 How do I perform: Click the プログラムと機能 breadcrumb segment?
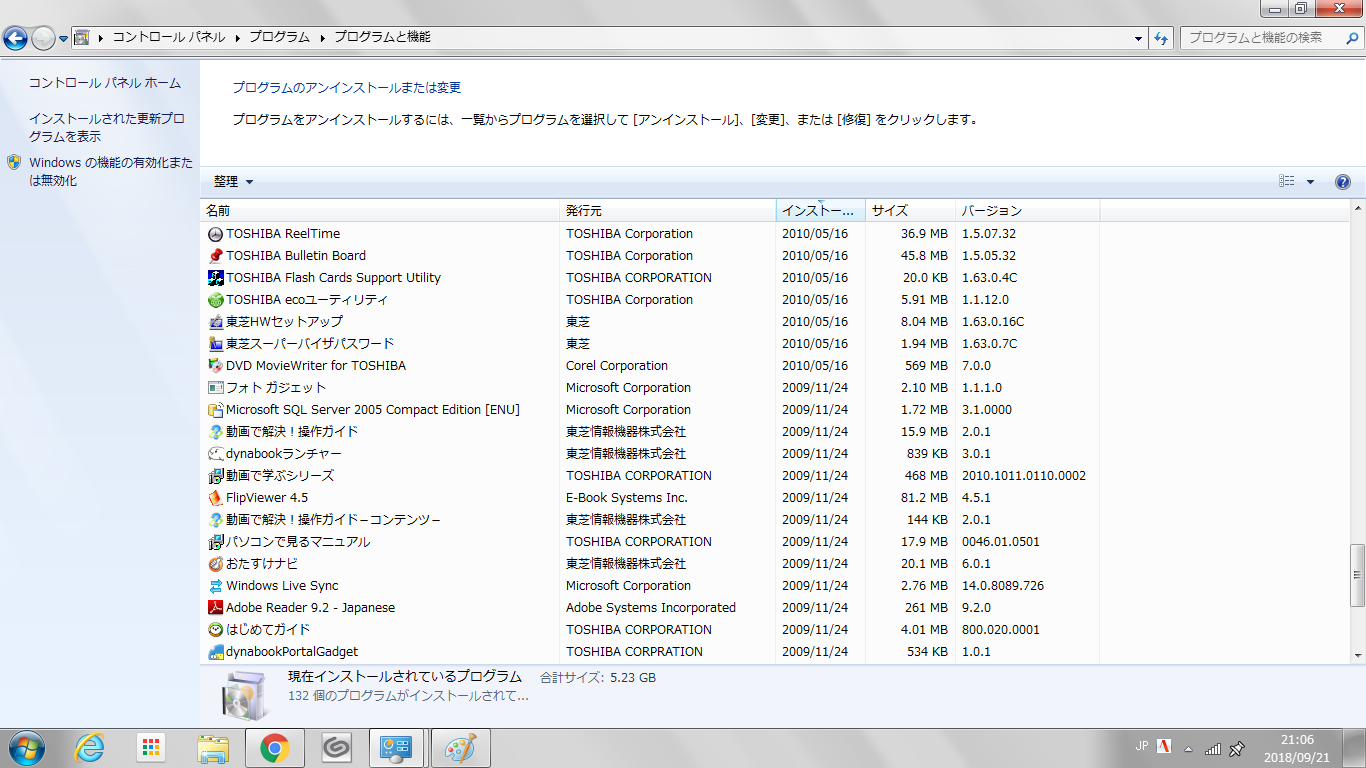coord(382,38)
